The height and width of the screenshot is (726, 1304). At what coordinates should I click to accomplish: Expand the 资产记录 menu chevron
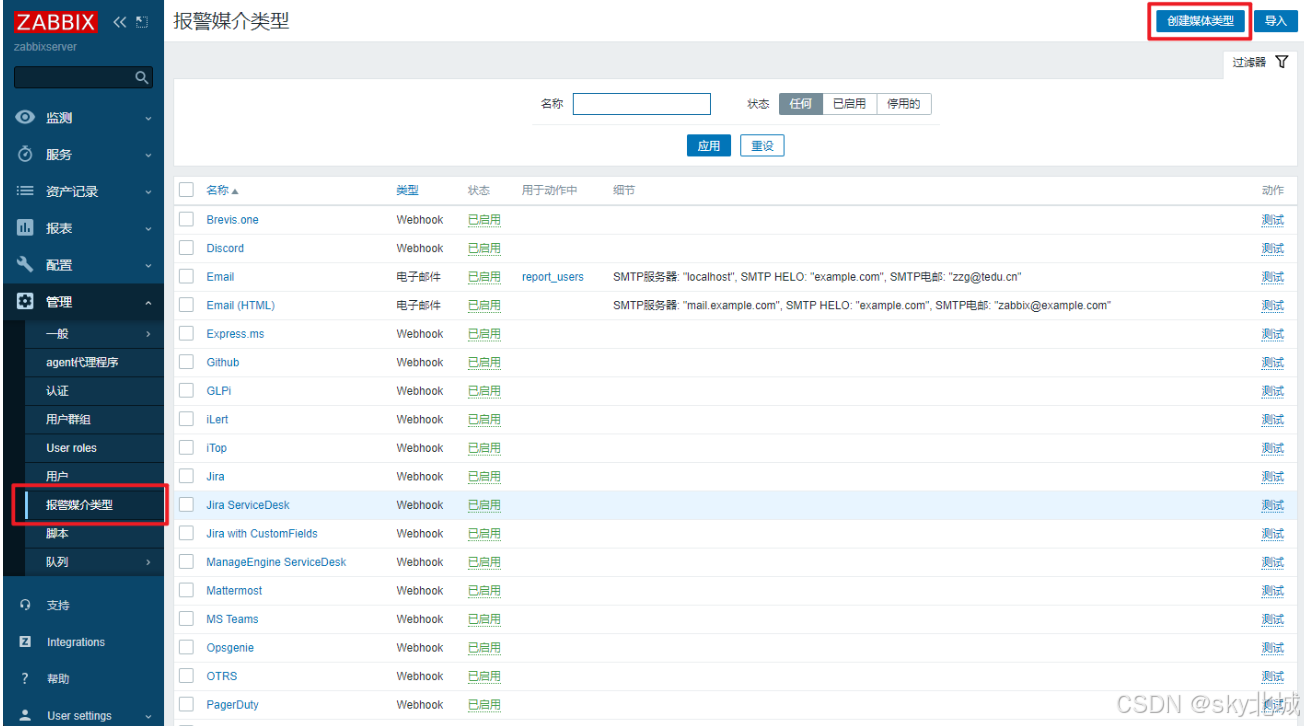click(x=148, y=192)
